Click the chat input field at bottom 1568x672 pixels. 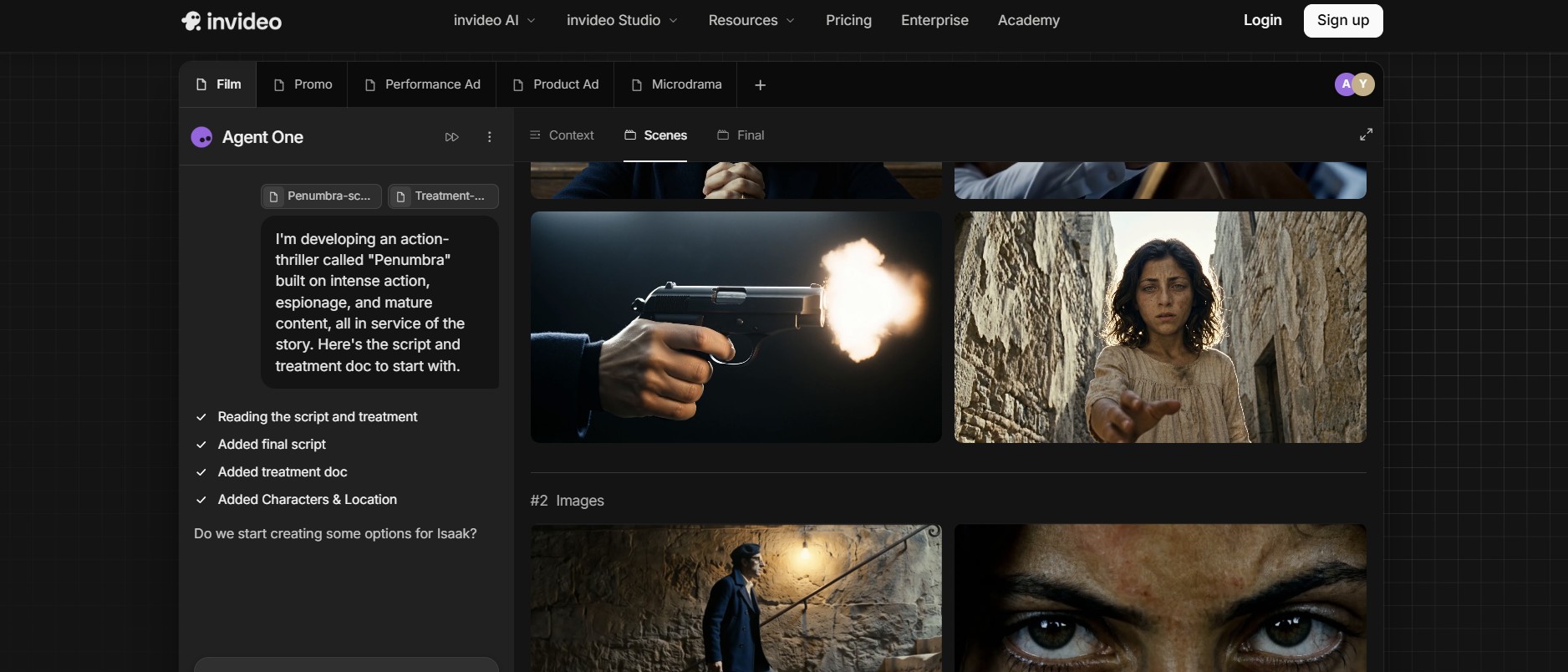pyautogui.click(x=346, y=664)
